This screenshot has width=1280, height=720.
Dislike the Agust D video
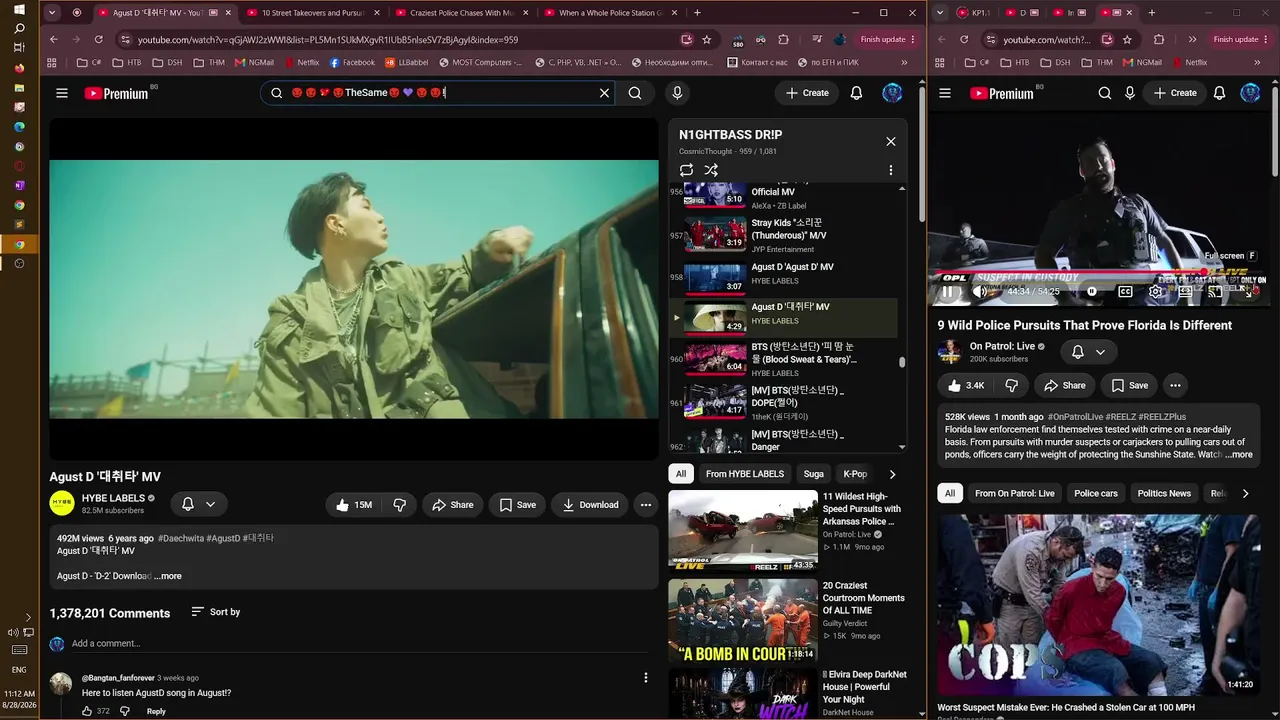[399, 505]
